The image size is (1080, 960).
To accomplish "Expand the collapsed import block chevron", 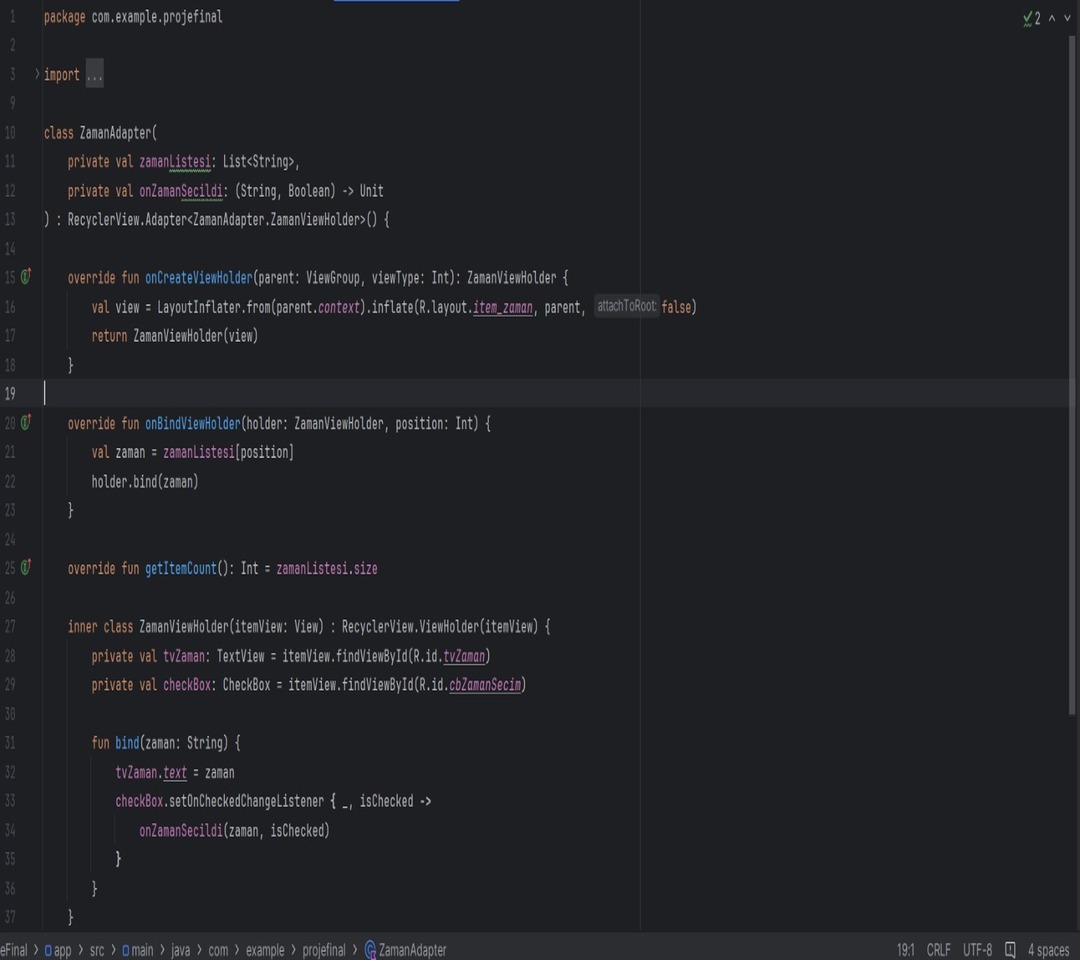I will pos(37,74).
